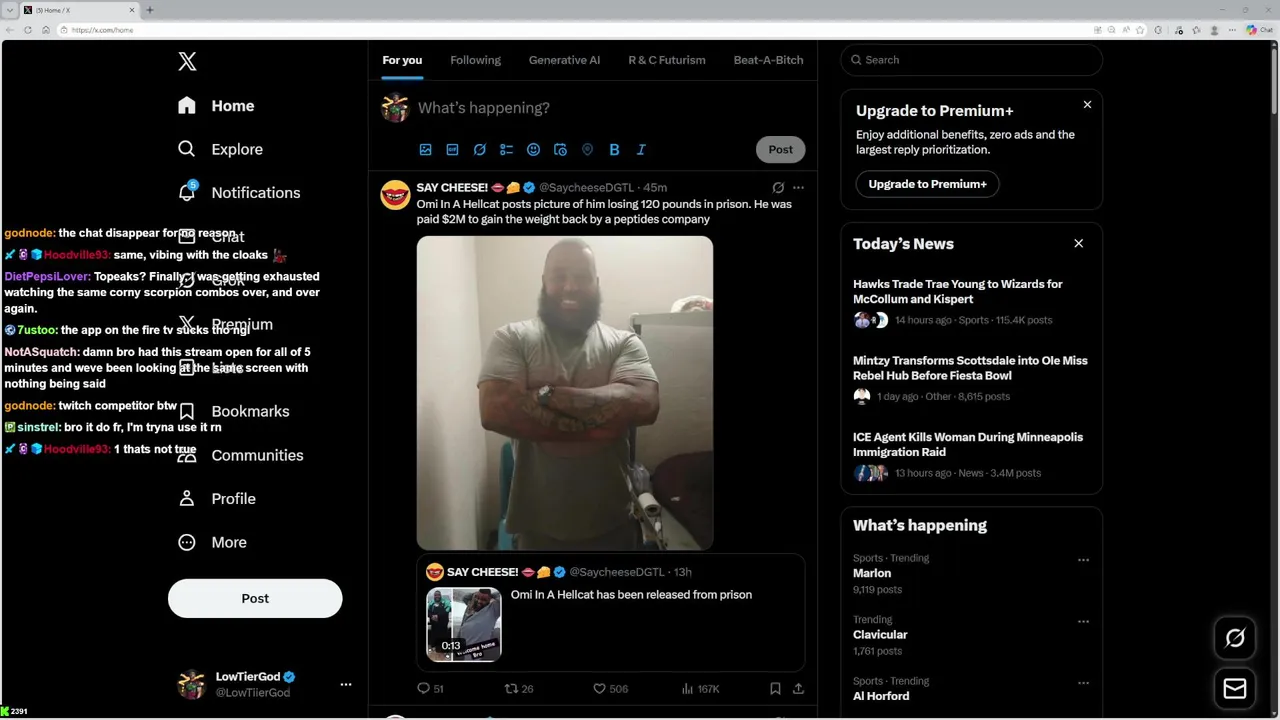Toggle italic text formatting
The image size is (1280, 720).
pyautogui.click(x=641, y=149)
